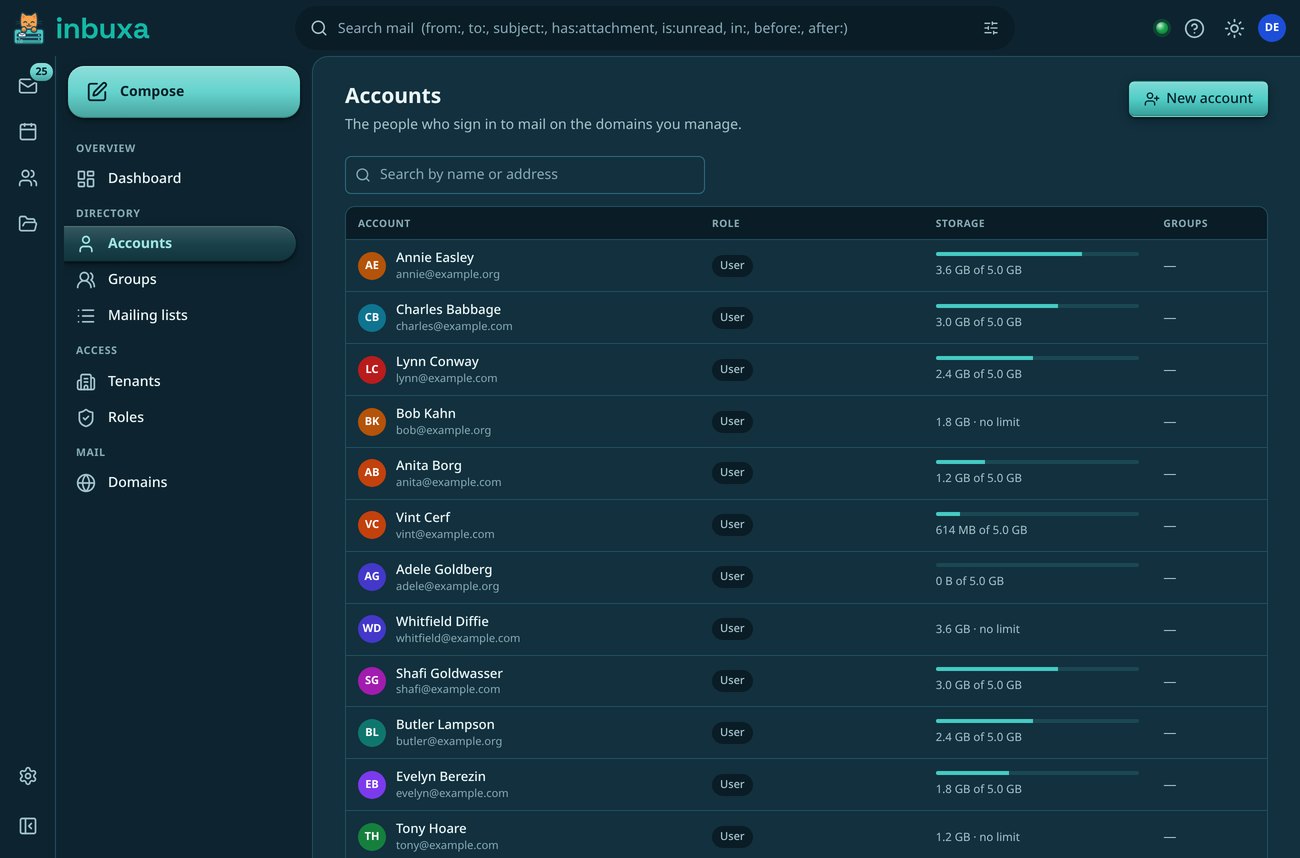Image resolution: width=1300 pixels, height=858 pixels.
Task: Click Vint Cerf's storage usage bar
Action: [1037, 514]
